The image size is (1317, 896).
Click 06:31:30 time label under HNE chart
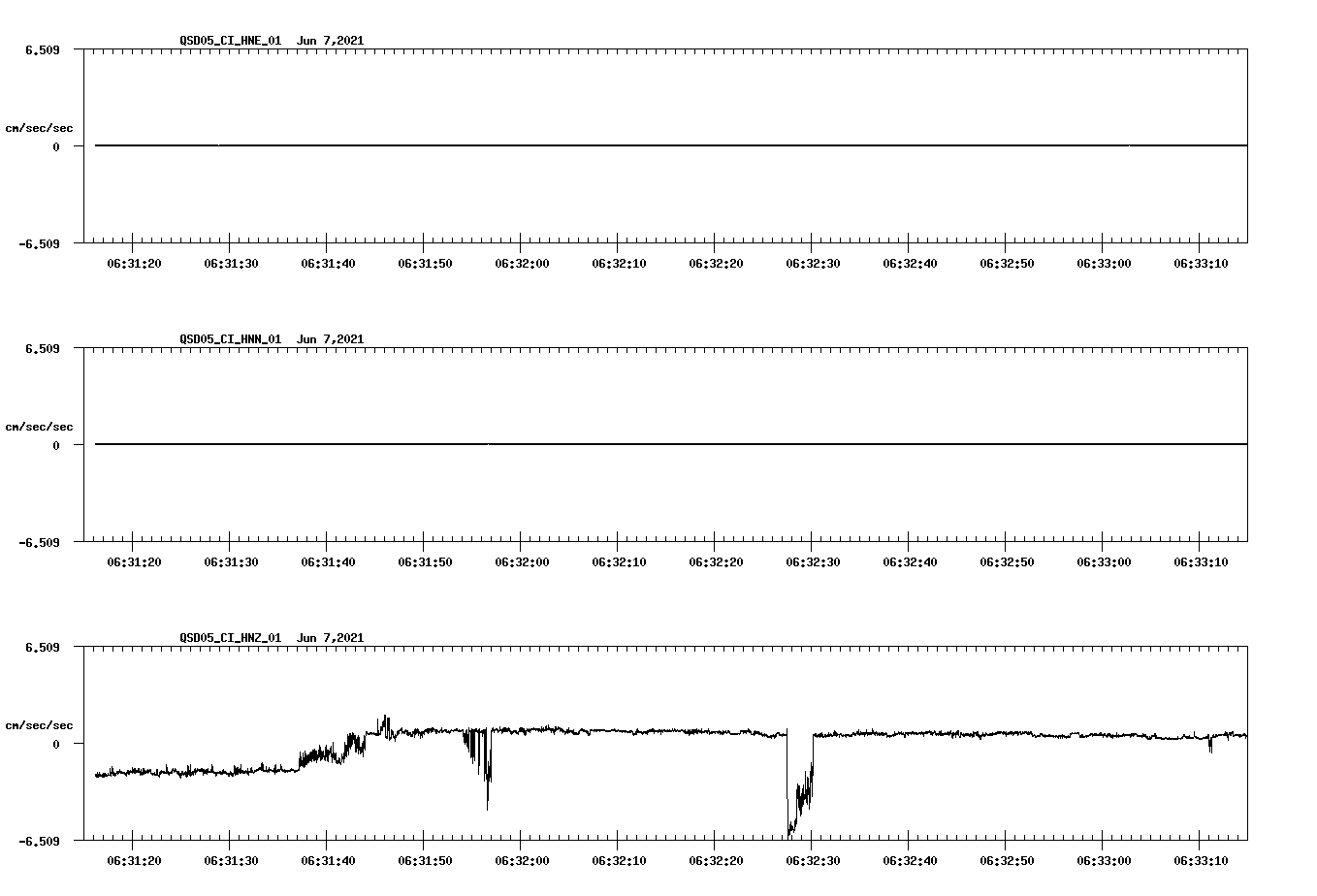coord(231,264)
